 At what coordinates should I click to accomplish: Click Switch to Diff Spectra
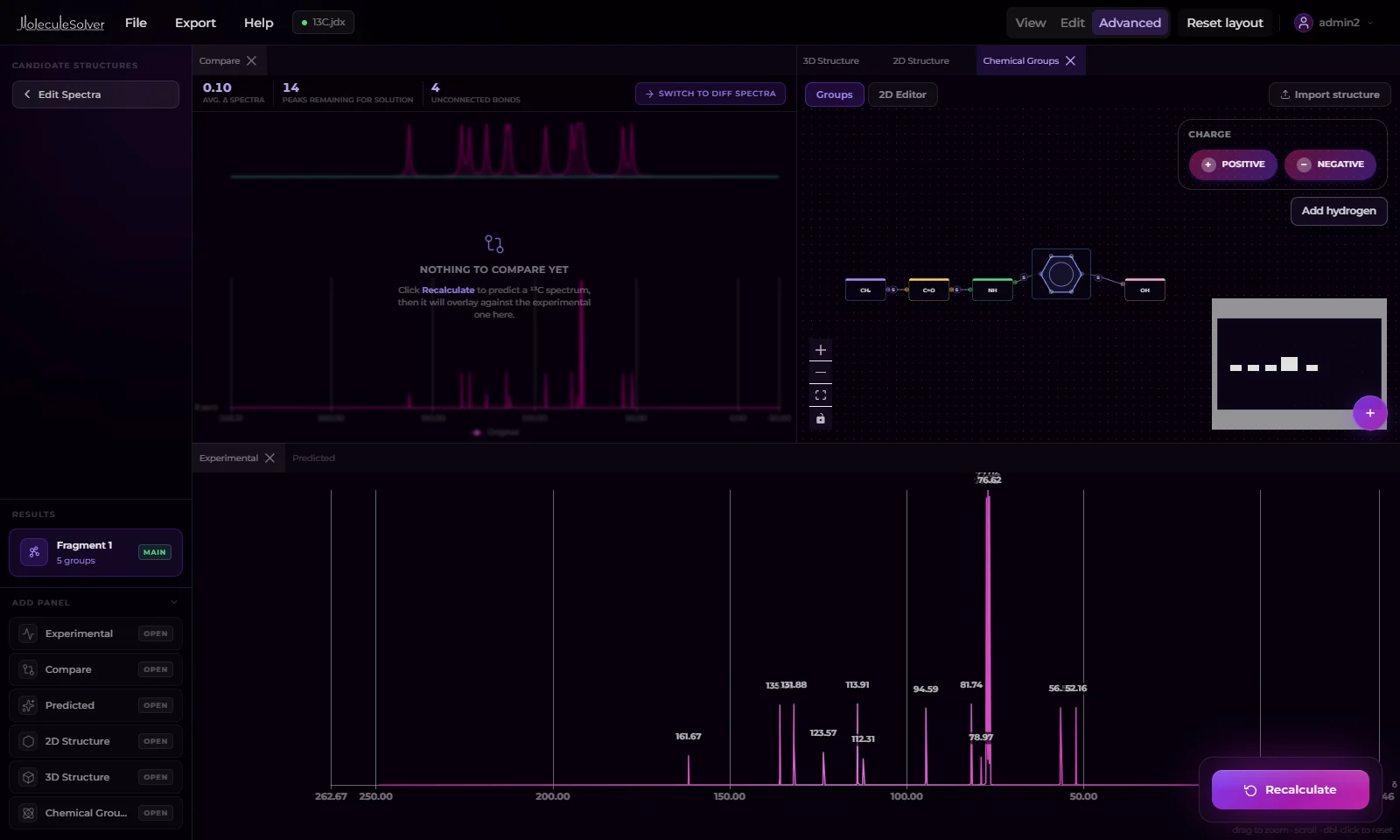point(710,94)
